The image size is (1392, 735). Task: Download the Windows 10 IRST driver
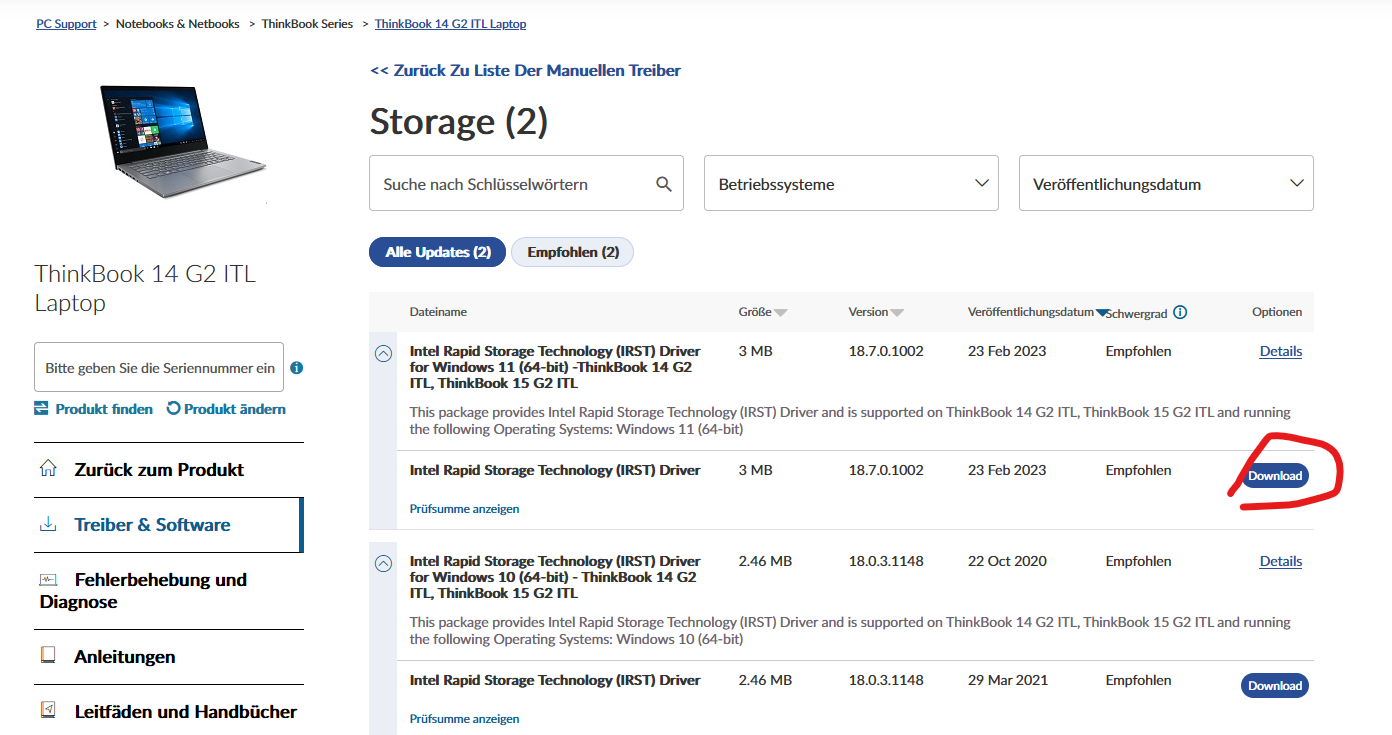click(1275, 686)
